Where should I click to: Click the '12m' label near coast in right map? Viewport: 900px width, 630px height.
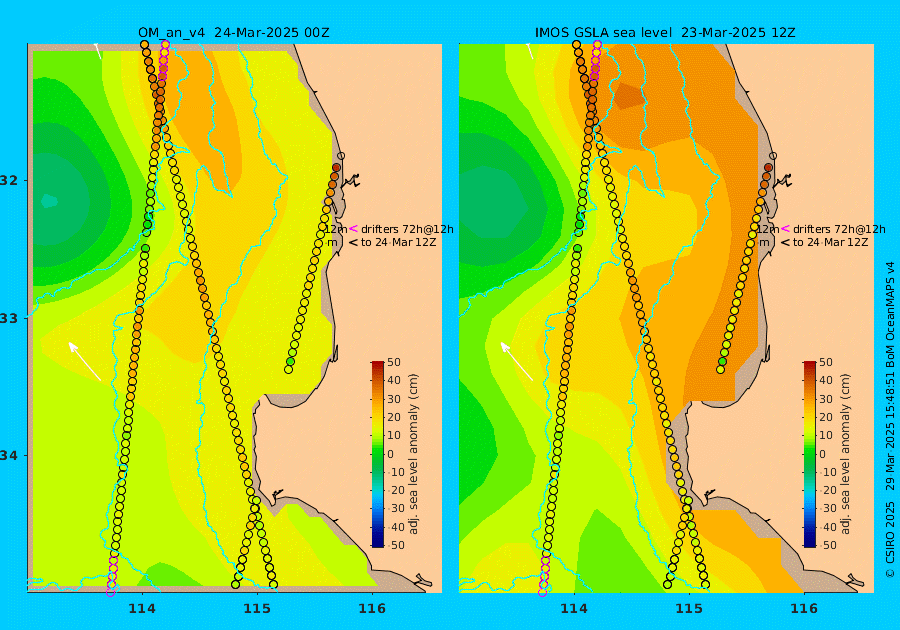[x=769, y=229]
